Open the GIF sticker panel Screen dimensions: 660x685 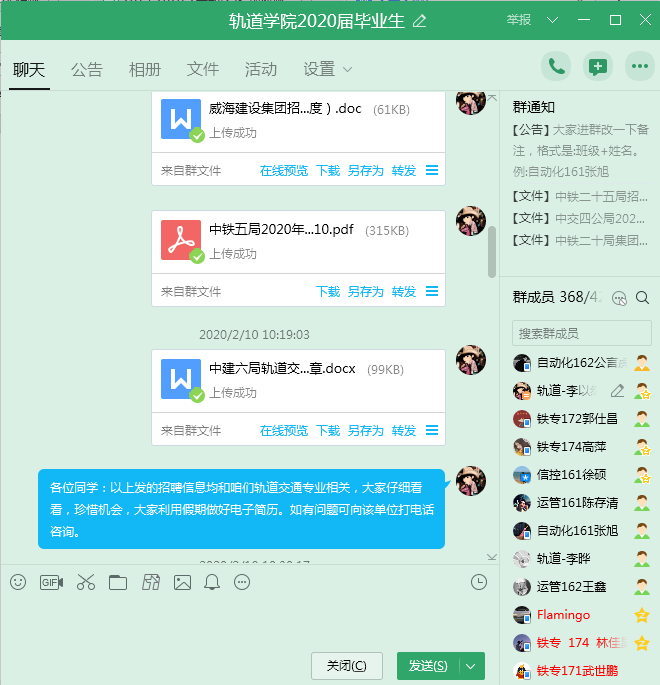pos(51,582)
